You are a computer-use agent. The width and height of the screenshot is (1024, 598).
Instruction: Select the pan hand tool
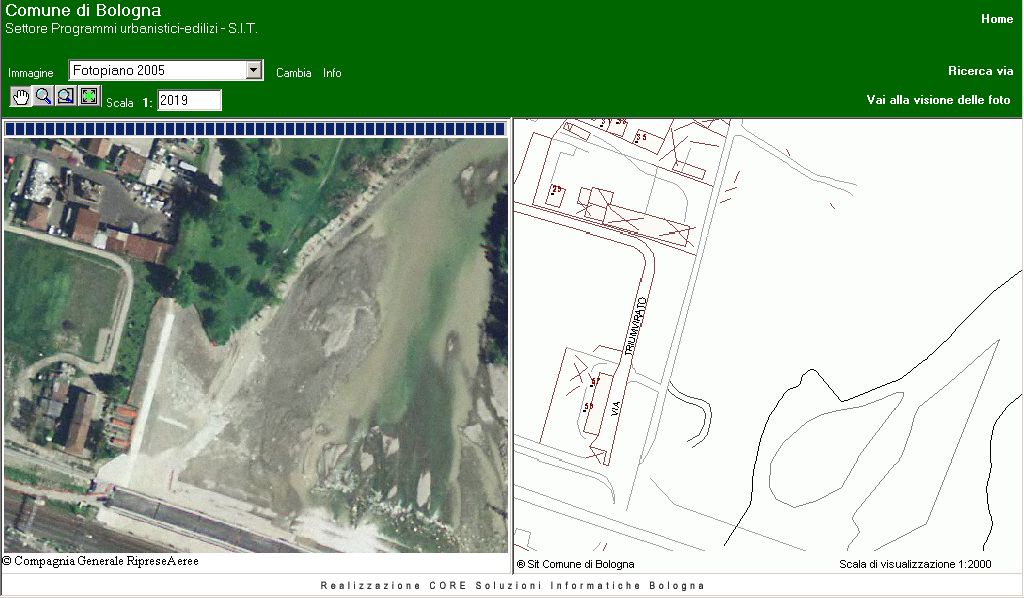click(21, 96)
